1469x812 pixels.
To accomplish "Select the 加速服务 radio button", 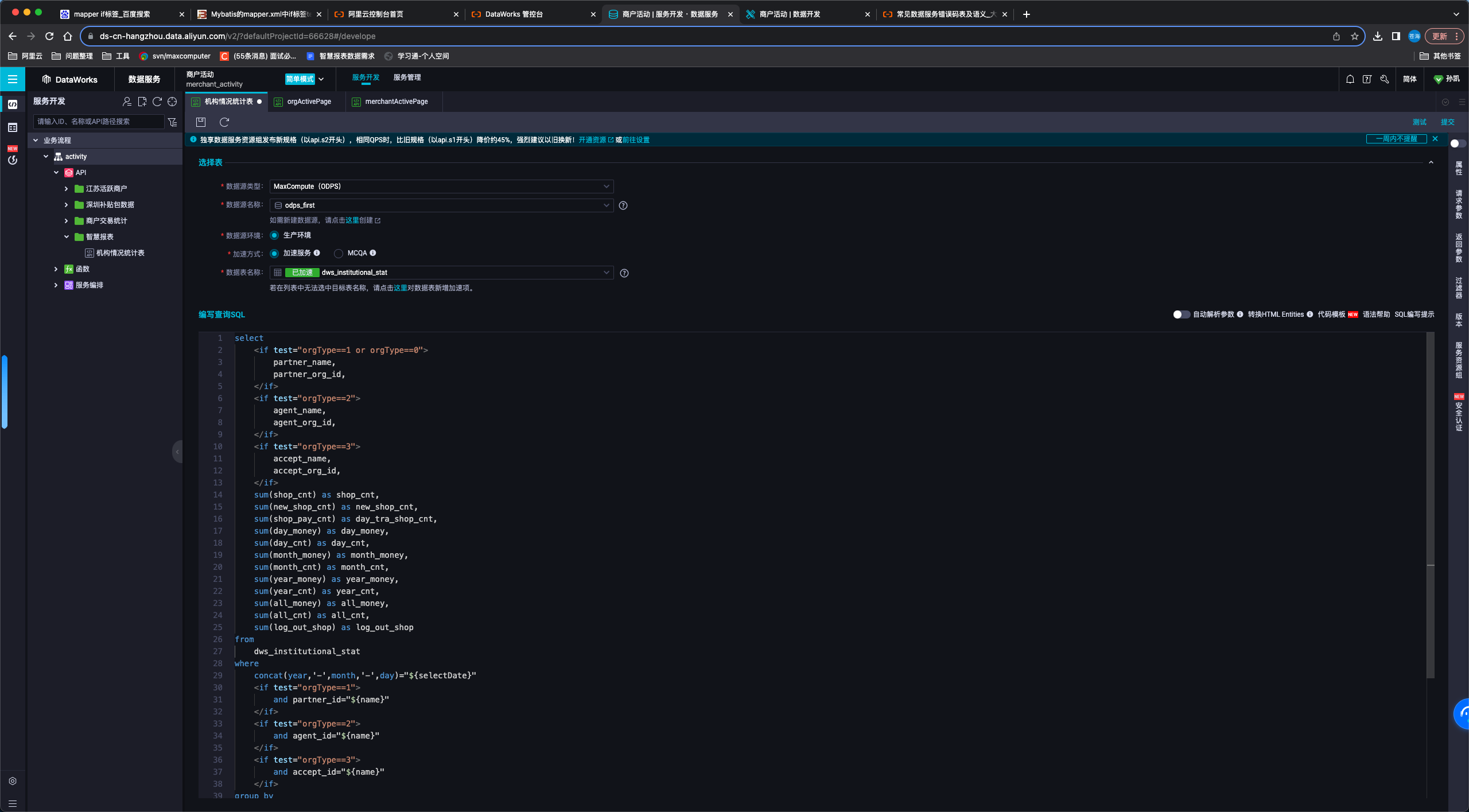I will pos(274,253).
